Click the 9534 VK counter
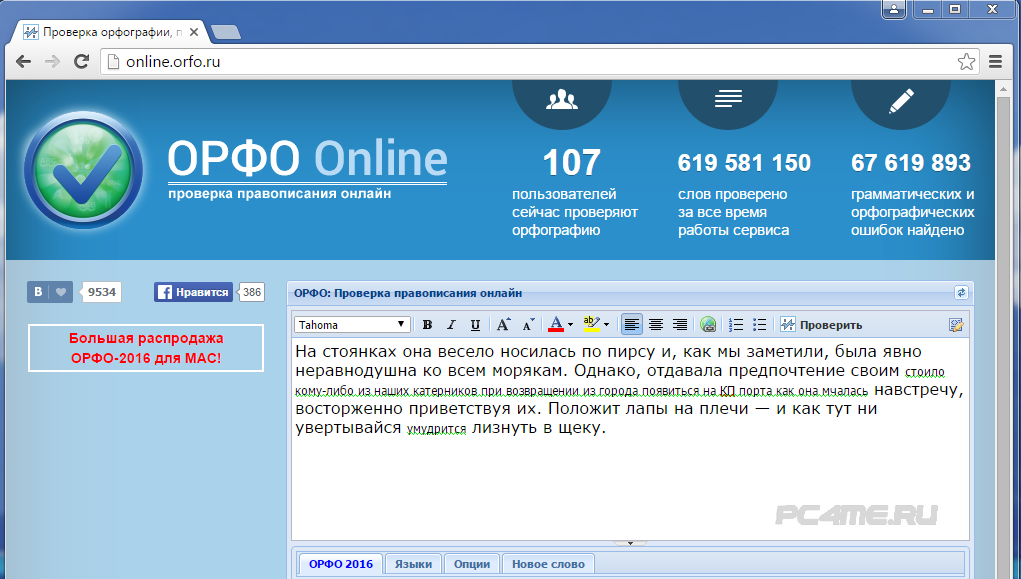This screenshot has width=1021, height=579. click(x=102, y=292)
